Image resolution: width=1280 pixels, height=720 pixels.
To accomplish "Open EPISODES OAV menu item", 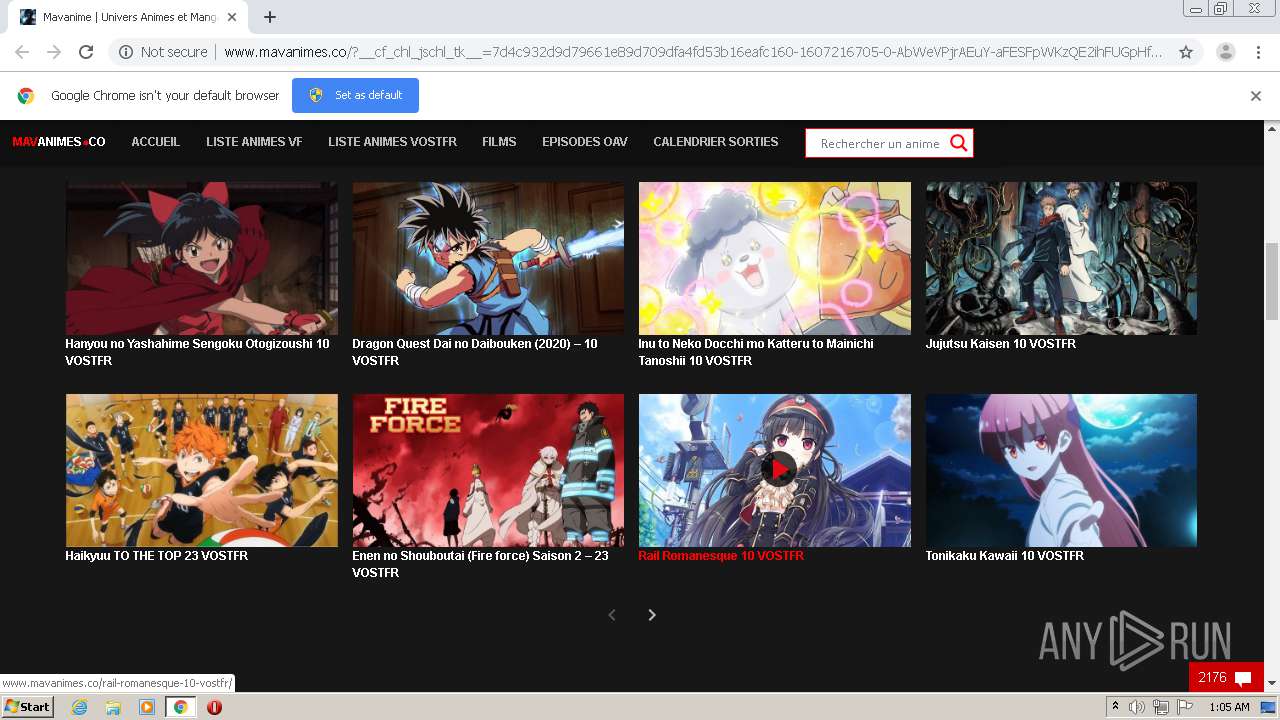I will coord(585,142).
